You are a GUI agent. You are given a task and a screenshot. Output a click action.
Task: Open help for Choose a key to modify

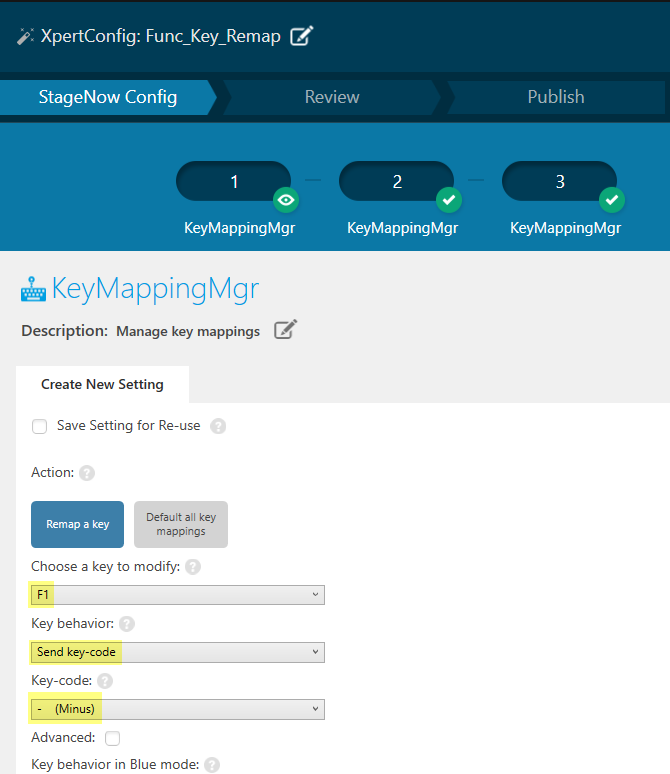[192, 567]
